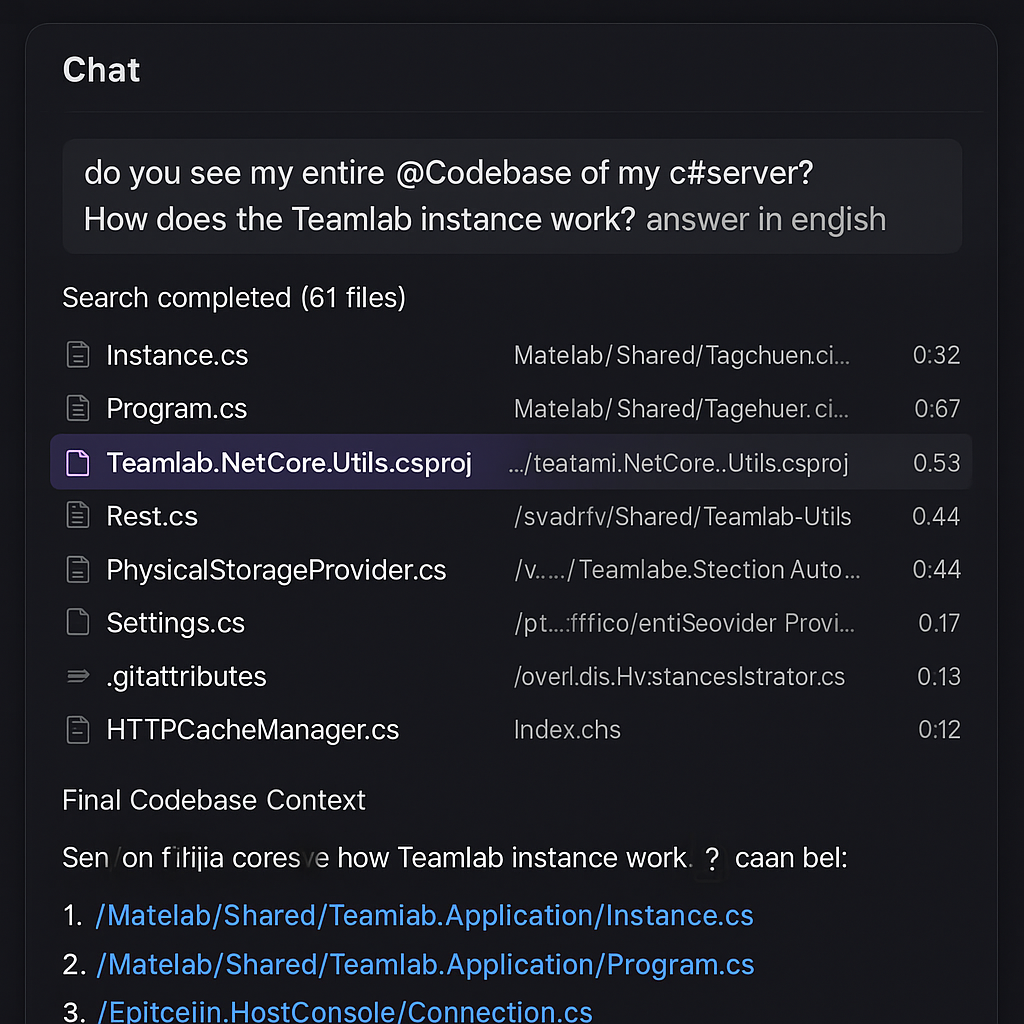Click the user message about @Codebase
The image size is (1024, 1024).
[512, 196]
